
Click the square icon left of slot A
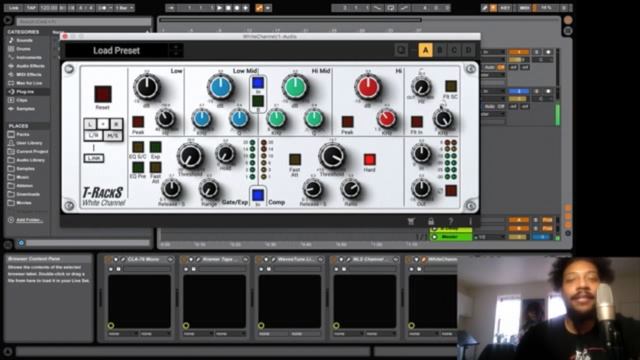tap(401, 50)
